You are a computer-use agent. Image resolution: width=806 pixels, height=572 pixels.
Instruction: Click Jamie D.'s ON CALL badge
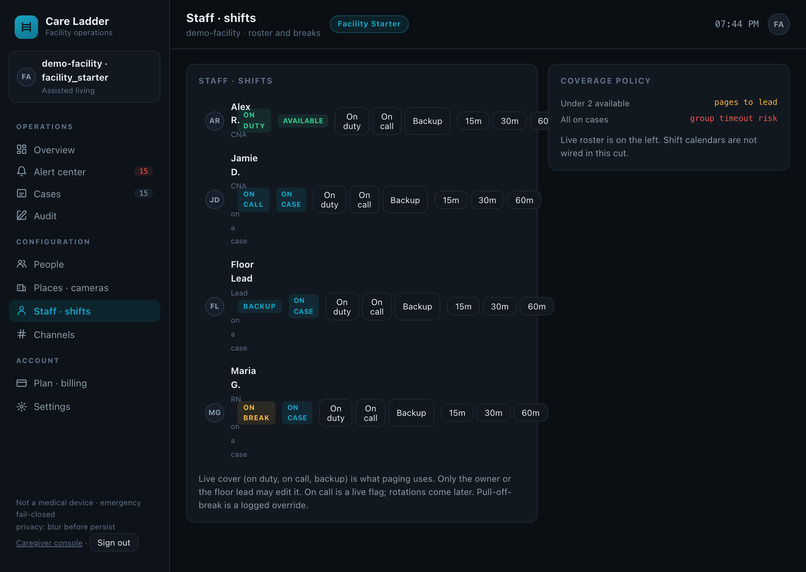(253, 199)
